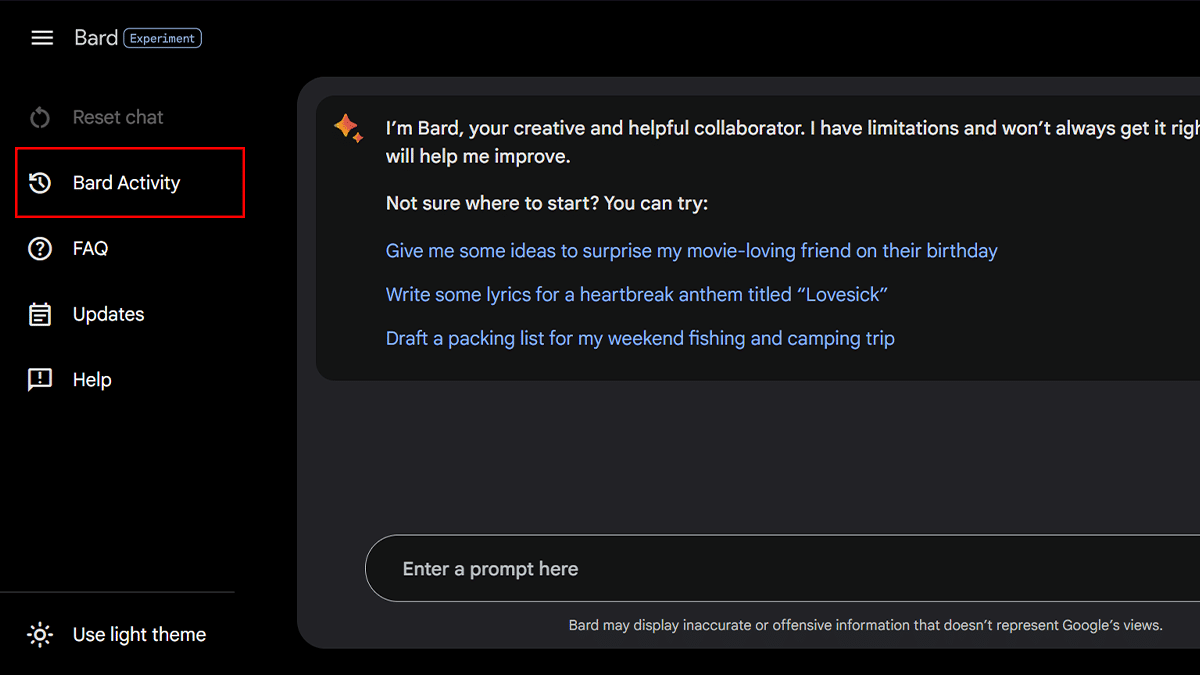The height and width of the screenshot is (675, 1200).
Task: Click the 'Experiment' badge
Action: click(162, 38)
